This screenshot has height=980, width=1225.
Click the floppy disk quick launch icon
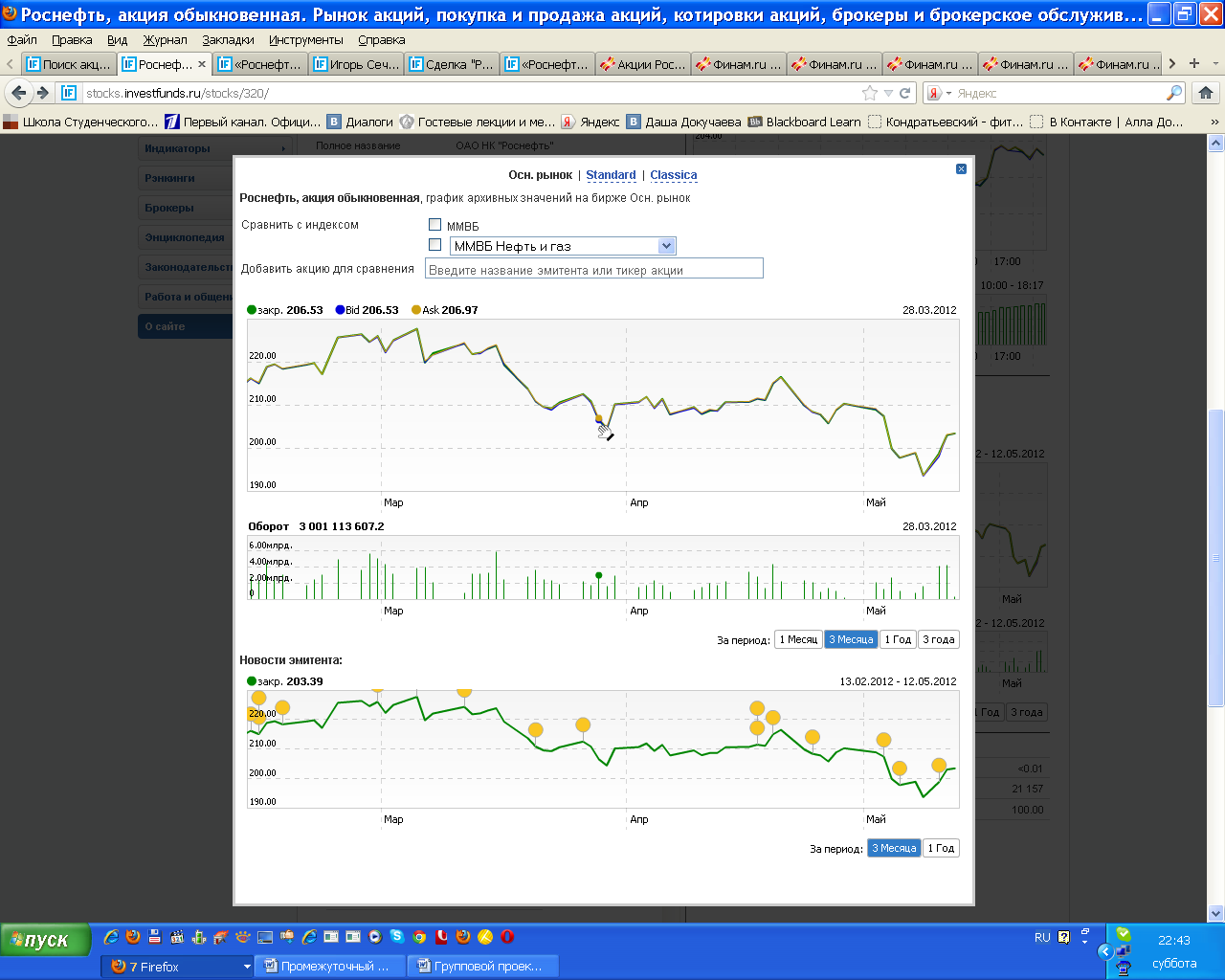[155, 937]
